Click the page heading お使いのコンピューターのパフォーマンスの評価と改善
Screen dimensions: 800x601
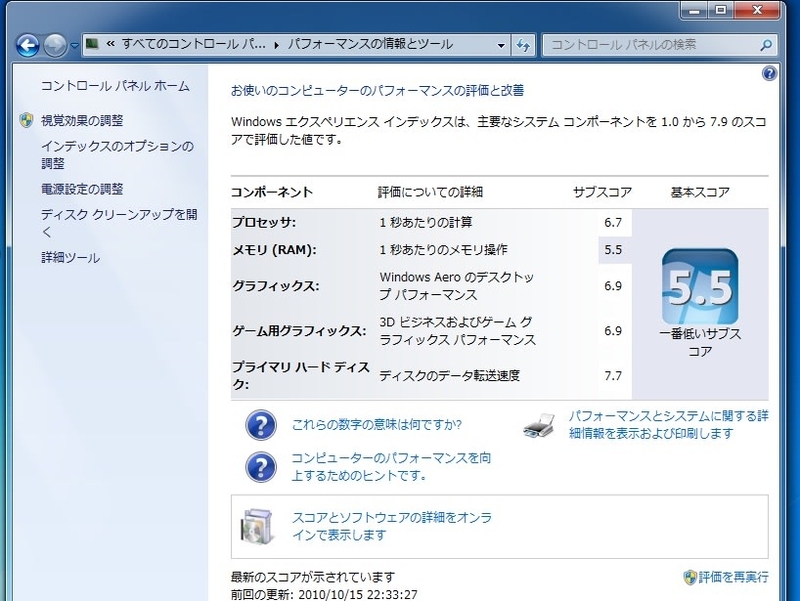tap(378, 91)
